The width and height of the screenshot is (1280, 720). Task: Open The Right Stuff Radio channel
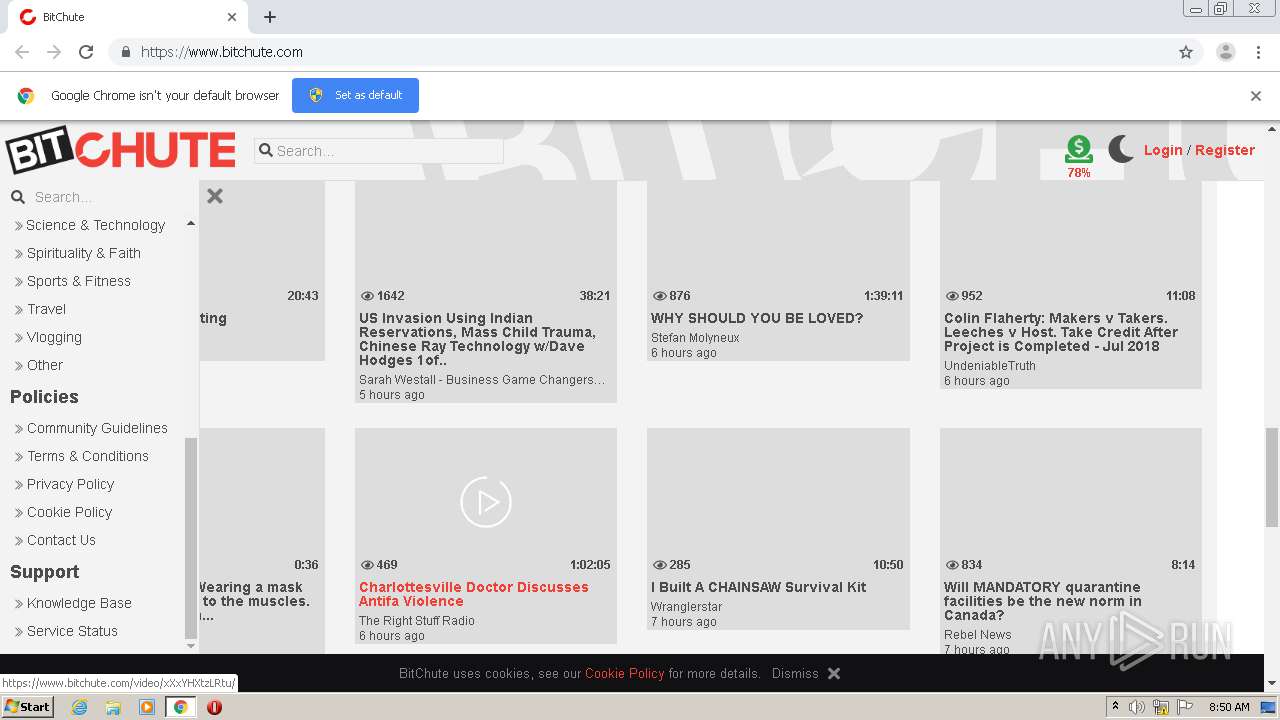(417, 621)
